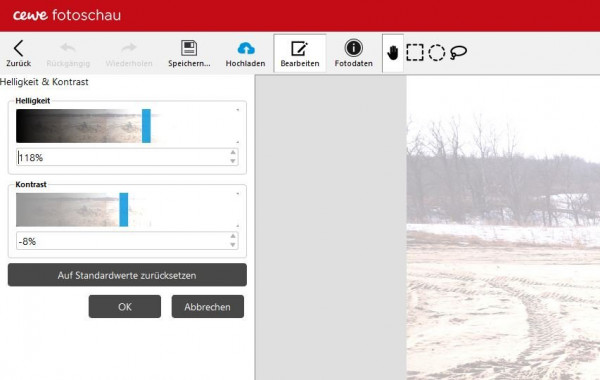The image size is (600, 380).
Task: Decrease Helligkeit value with down arrow
Action: coord(233,161)
